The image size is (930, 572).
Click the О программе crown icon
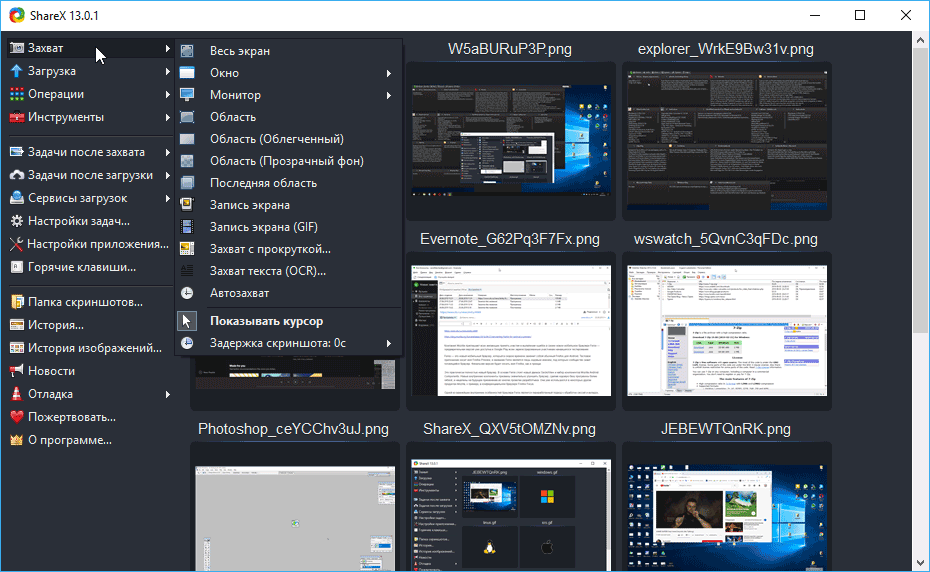coord(17,440)
